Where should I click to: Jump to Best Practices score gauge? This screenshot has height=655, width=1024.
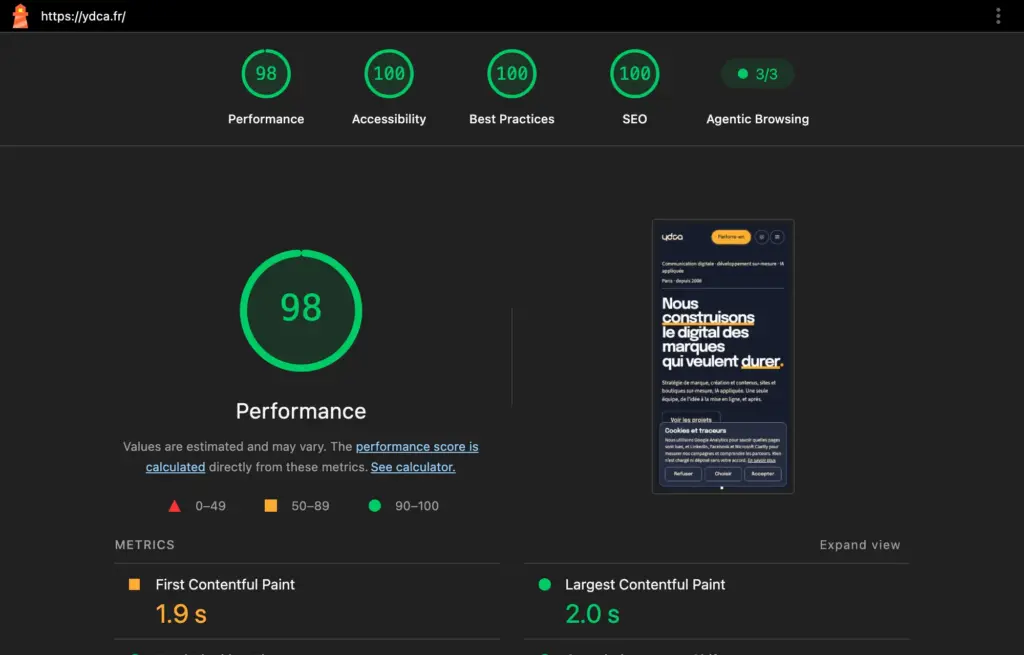click(511, 73)
